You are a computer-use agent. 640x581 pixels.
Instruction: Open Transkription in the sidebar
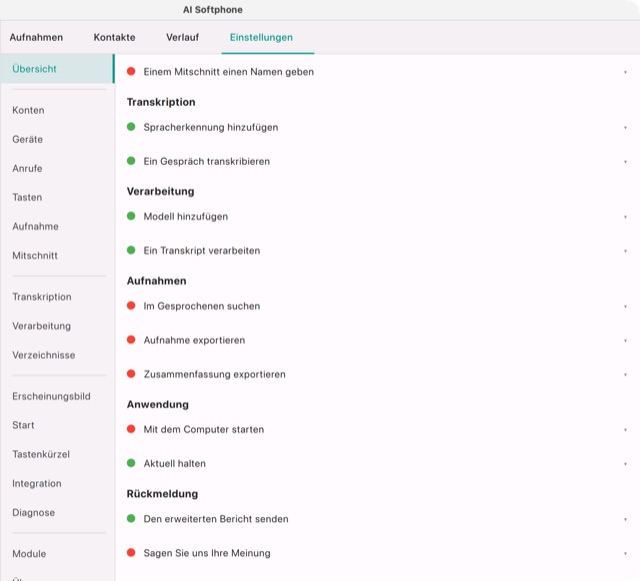coord(42,297)
